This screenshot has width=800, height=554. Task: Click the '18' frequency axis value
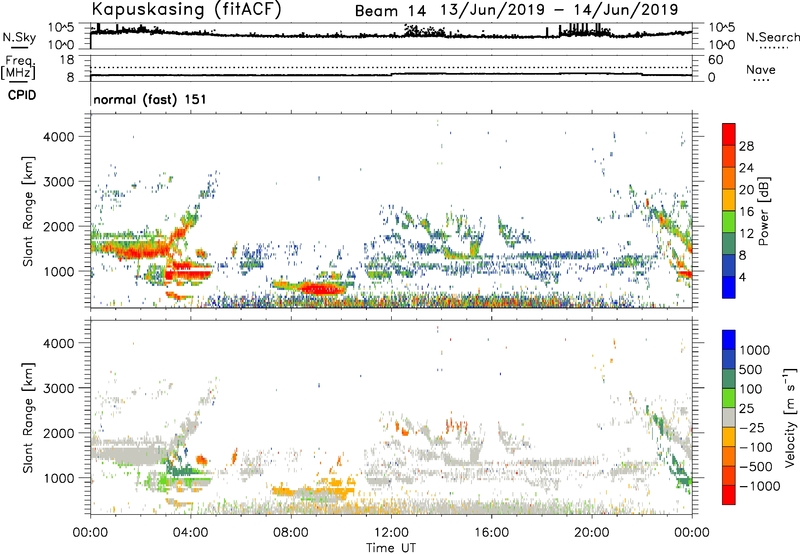(x=67, y=60)
